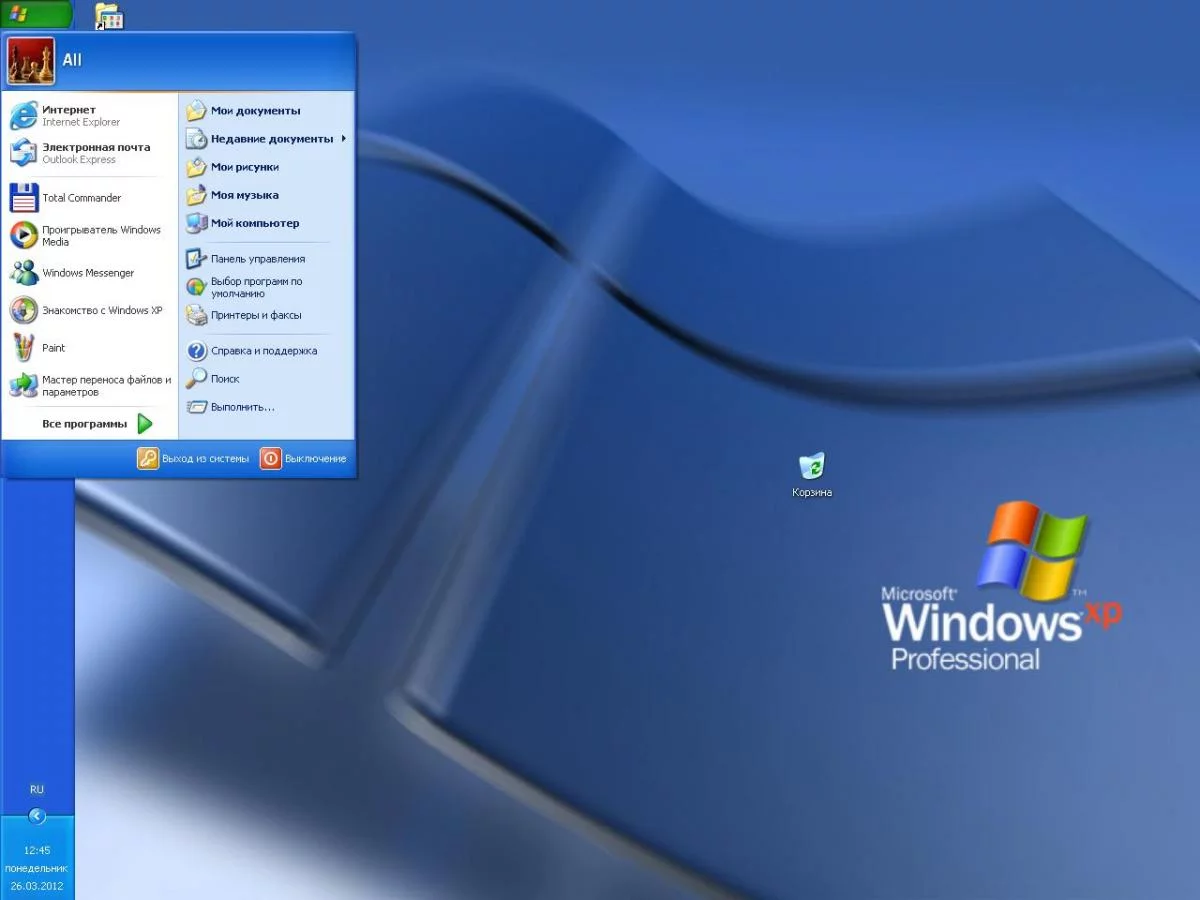Open Панель управления
Screen dimensions: 1200x900
266,259
